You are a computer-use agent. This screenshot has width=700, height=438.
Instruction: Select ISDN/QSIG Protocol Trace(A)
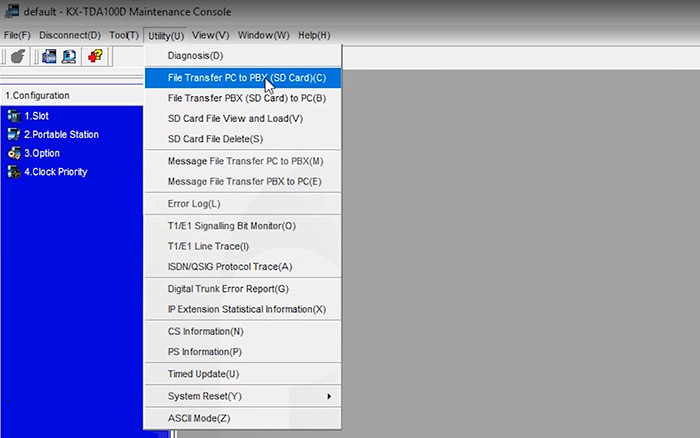pyautogui.click(x=243, y=267)
